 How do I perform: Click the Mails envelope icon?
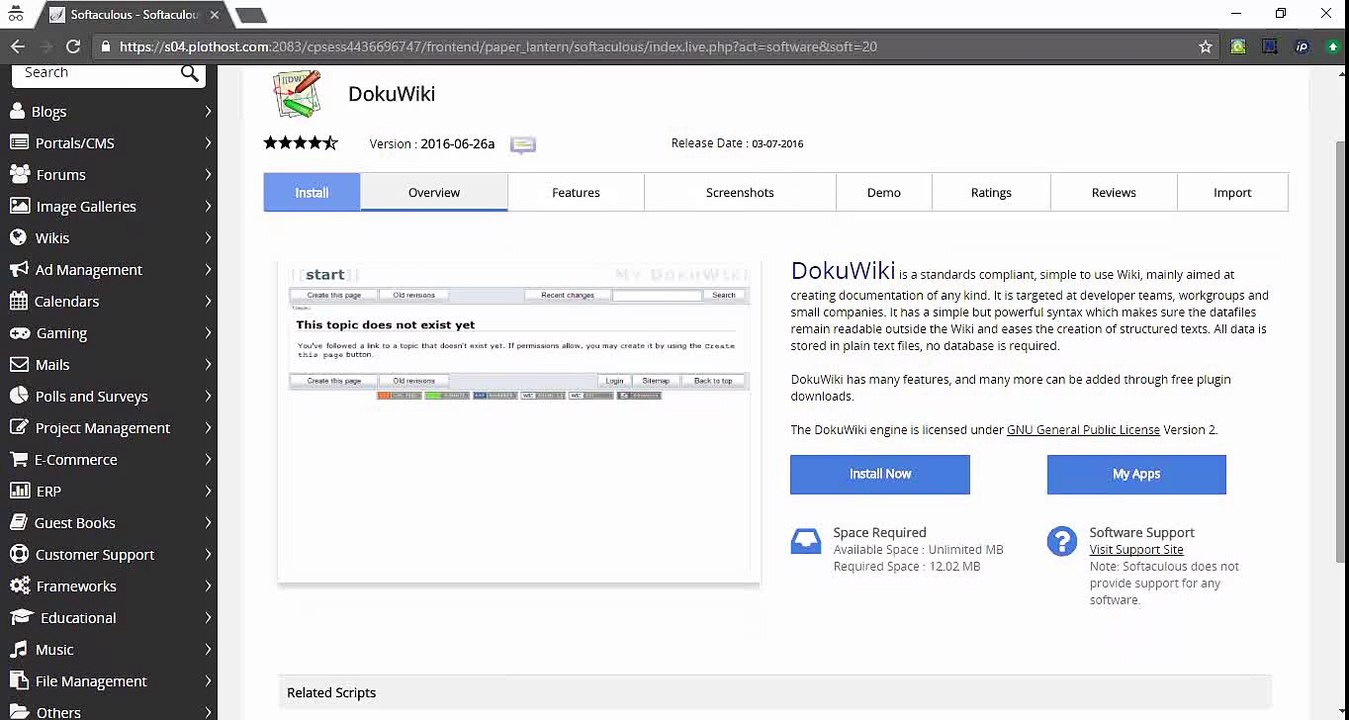click(x=18, y=364)
